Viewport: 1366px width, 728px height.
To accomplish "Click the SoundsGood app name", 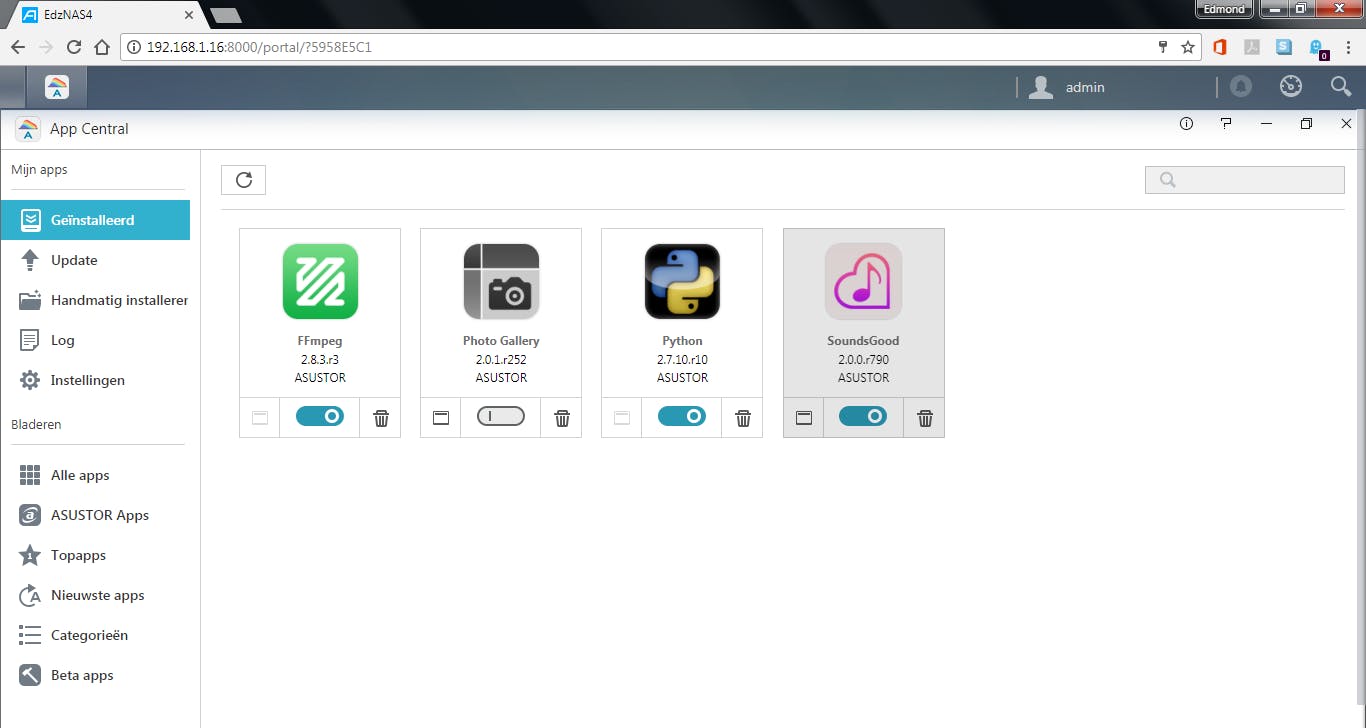I will [863, 341].
